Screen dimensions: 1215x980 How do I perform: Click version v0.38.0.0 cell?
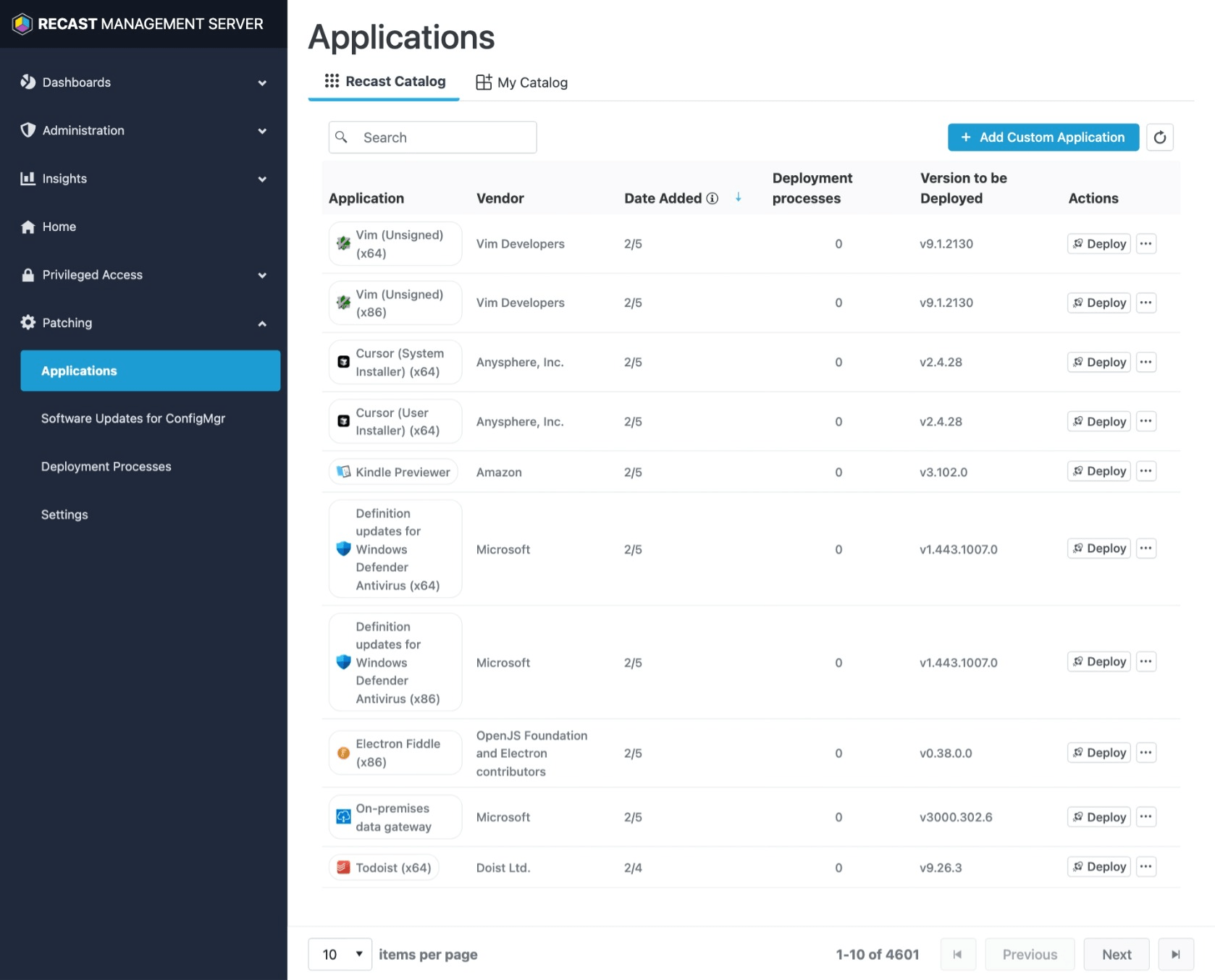coord(946,753)
